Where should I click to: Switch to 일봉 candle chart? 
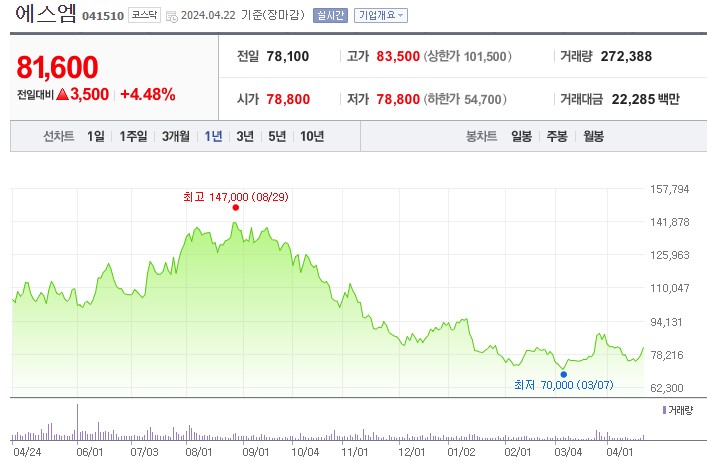tap(521, 136)
